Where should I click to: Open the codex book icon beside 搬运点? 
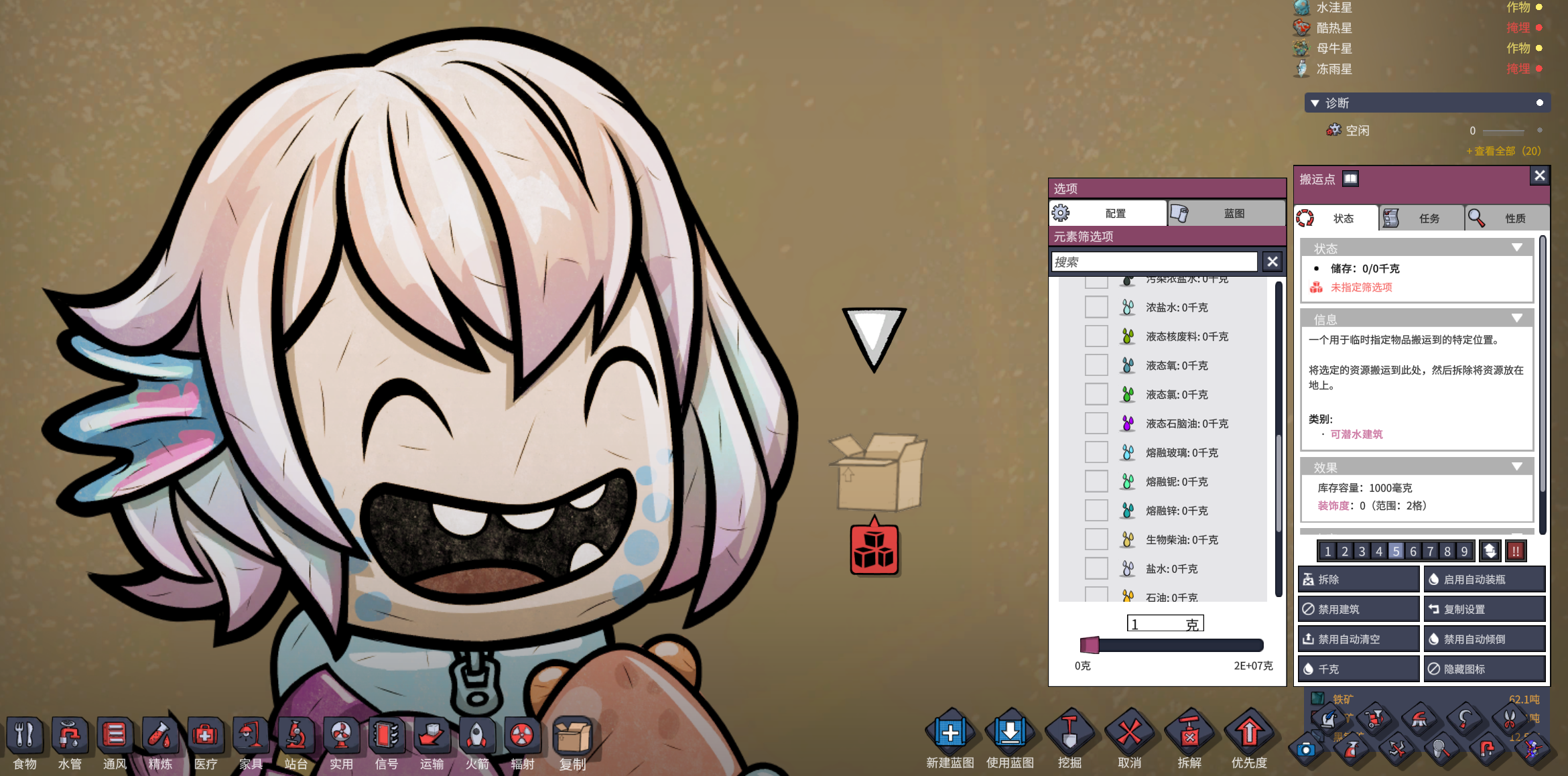(x=1350, y=179)
